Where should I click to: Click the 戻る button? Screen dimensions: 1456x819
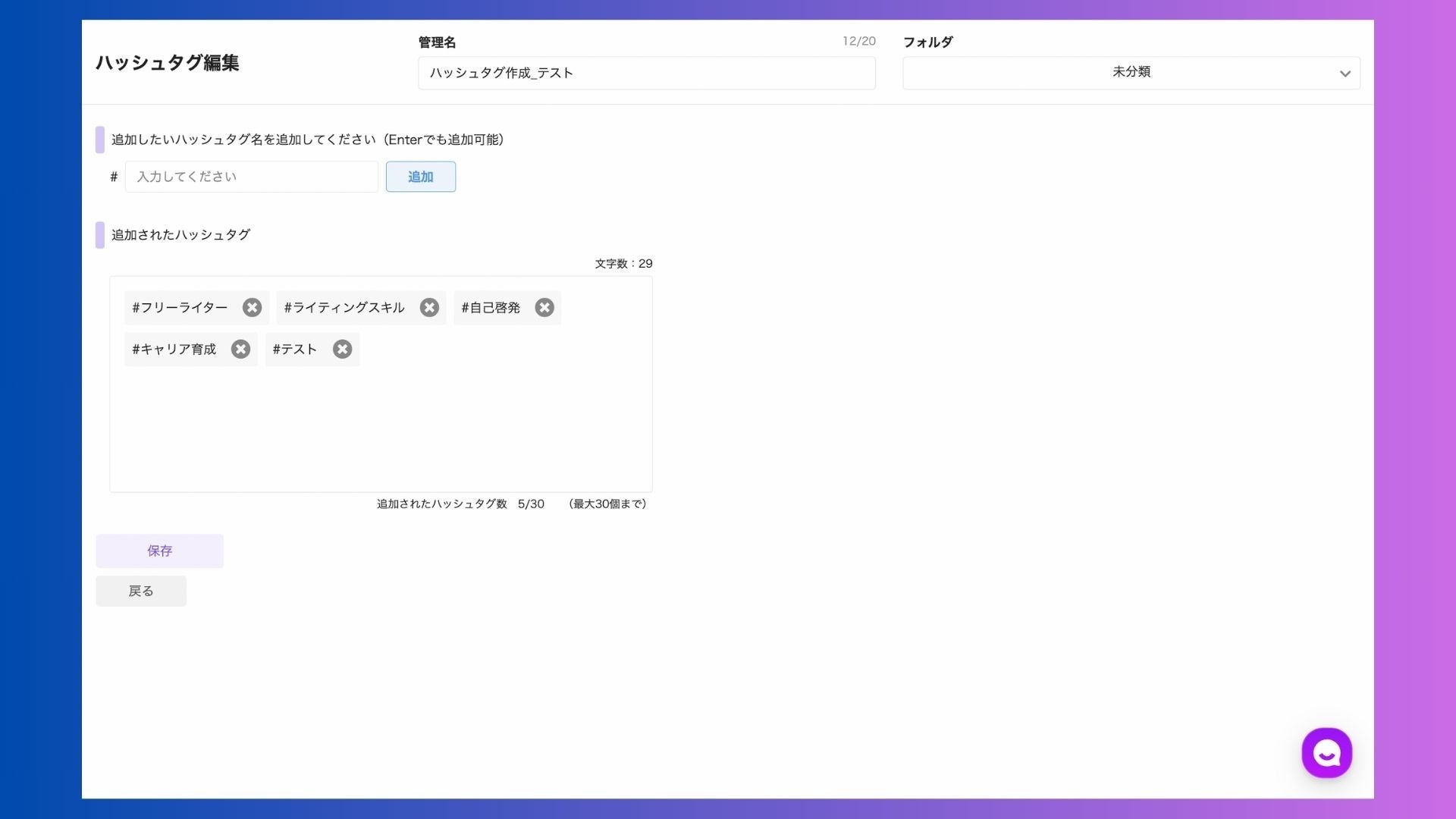pos(141,591)
